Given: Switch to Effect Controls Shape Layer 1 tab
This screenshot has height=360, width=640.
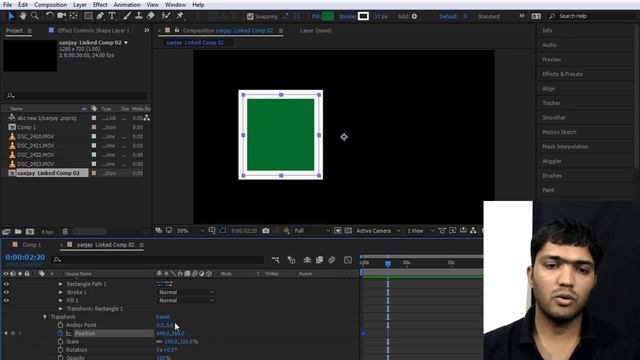Looking at the screenshot, I should [93, 31].
